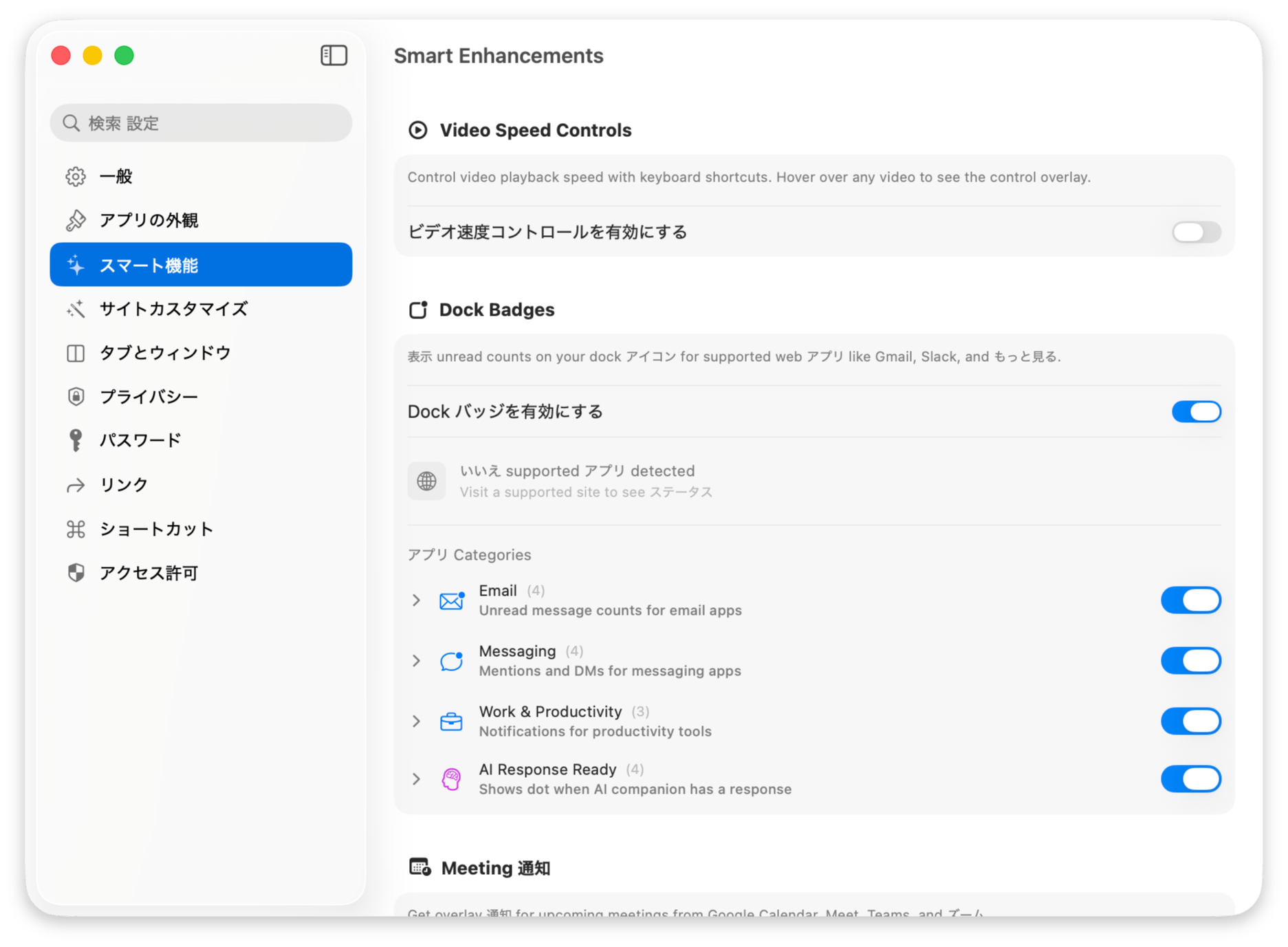Click the Dock Badges section icon

418,310
